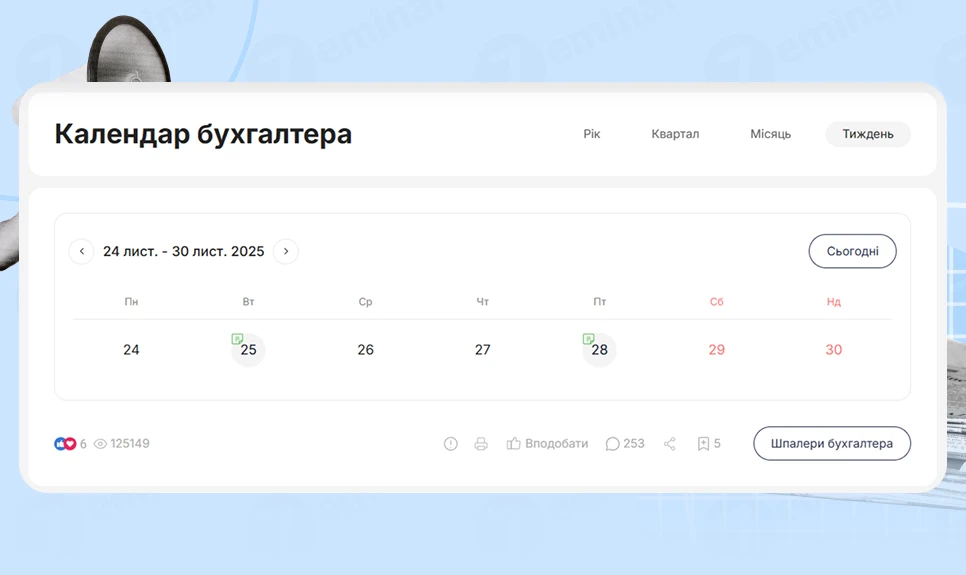Click the Календар бухгалтера heading
The height and width of the screenshot is (575, 966).
pos(203,134)
